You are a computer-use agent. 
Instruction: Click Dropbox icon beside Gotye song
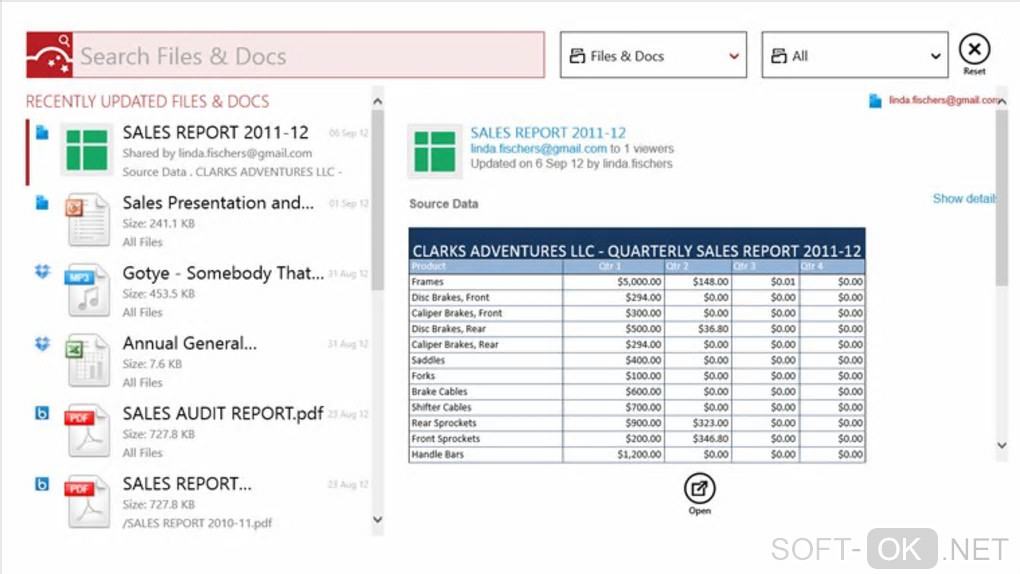42,272
